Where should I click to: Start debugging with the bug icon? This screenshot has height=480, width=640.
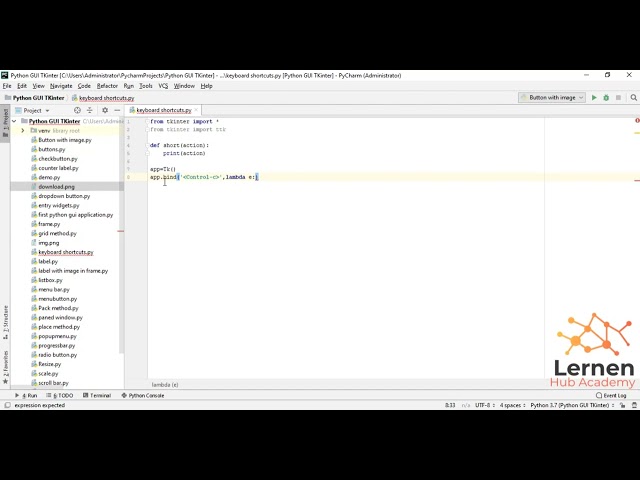pyautogui.click(x=606, y=98)
